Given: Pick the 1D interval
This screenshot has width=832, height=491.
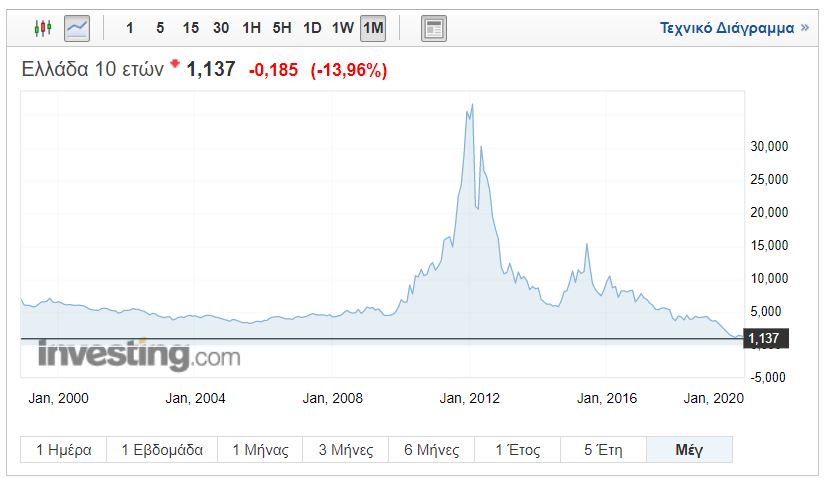Looking at the screenshot, I should (312, 28).
